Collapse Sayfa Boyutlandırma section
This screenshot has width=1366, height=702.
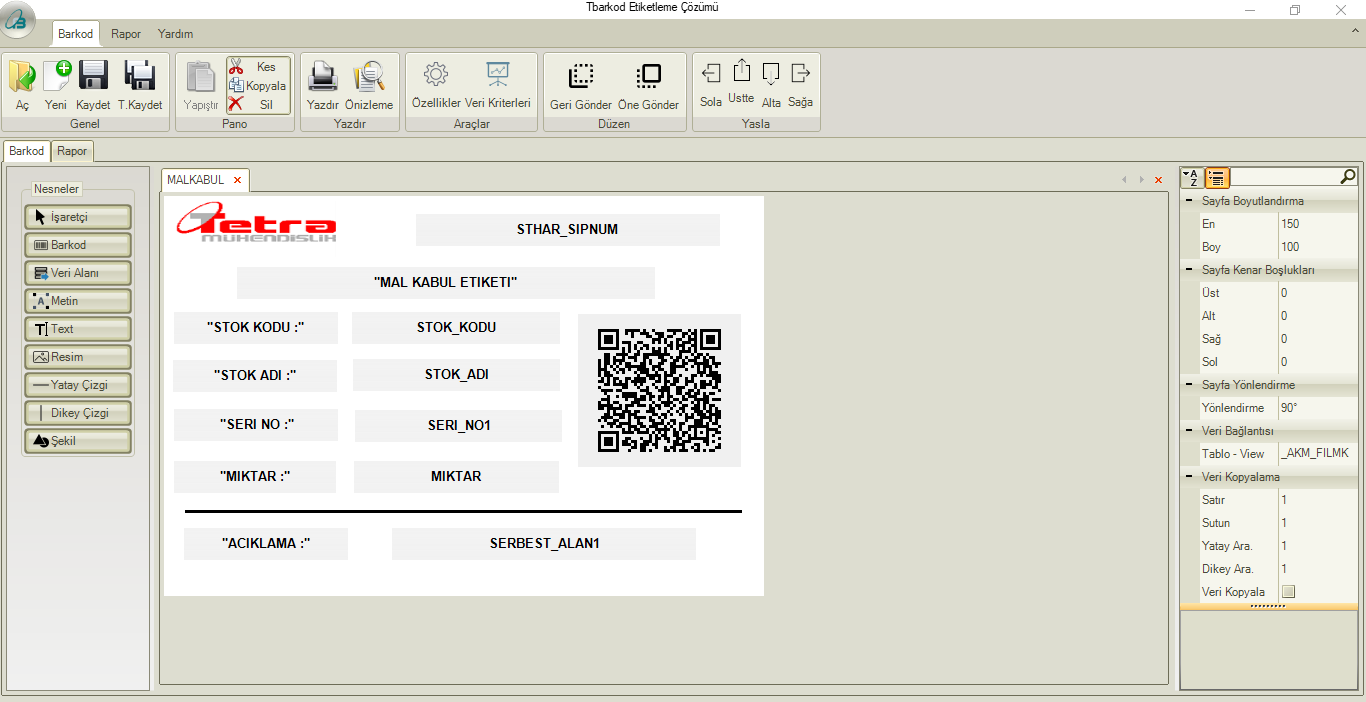pyautogui.click(x=1189, y=201)
